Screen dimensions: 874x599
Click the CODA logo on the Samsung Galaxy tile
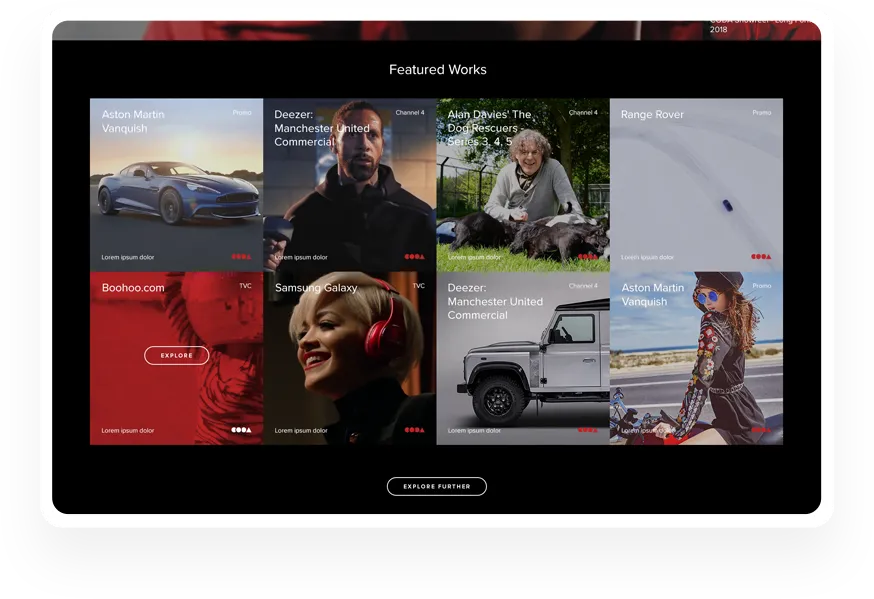414,430
